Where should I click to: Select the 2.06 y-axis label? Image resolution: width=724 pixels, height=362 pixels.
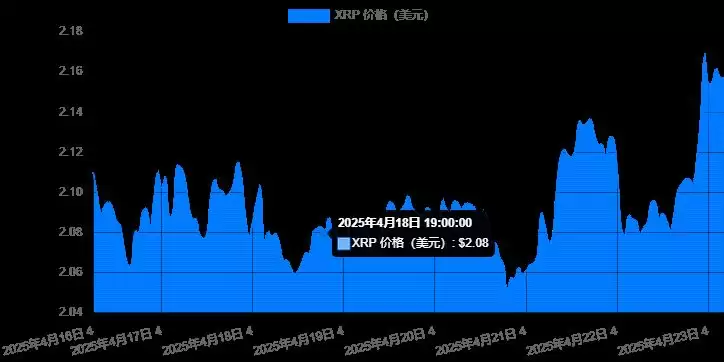point(71,272)
